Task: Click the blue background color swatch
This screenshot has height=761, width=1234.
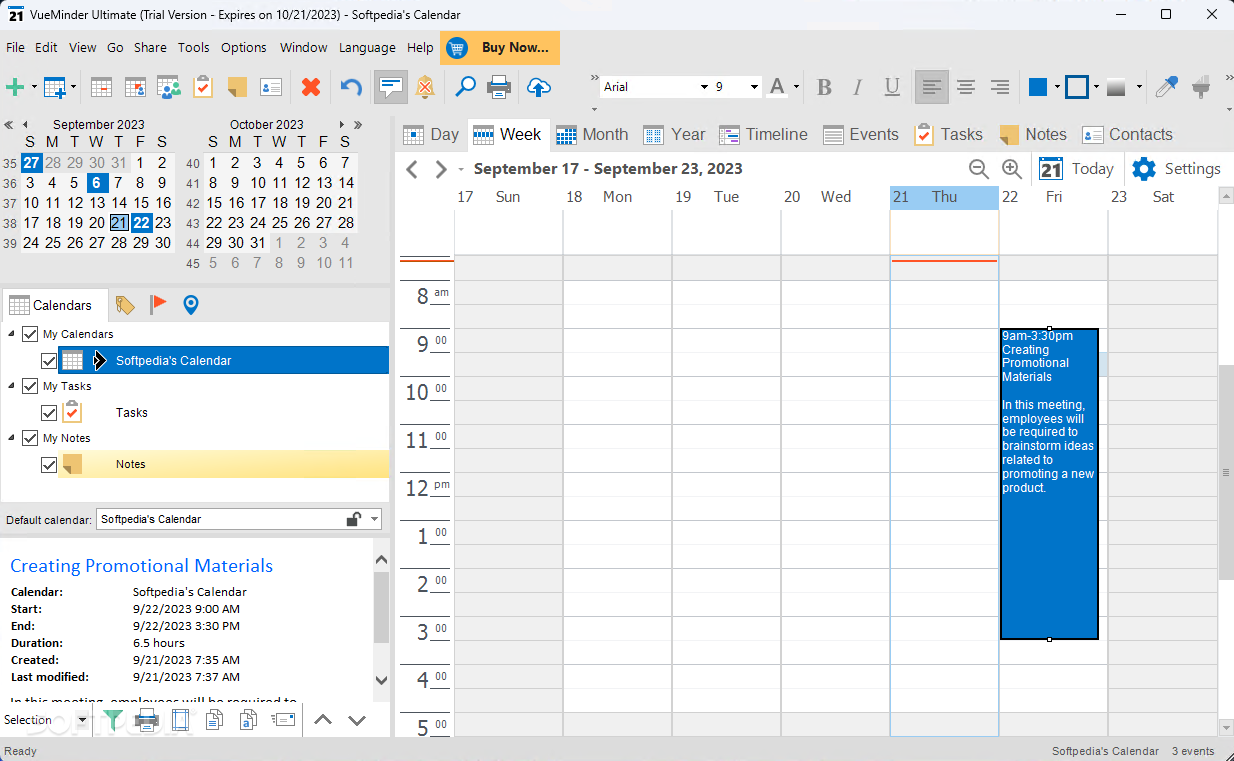Action: point(1038,87)
